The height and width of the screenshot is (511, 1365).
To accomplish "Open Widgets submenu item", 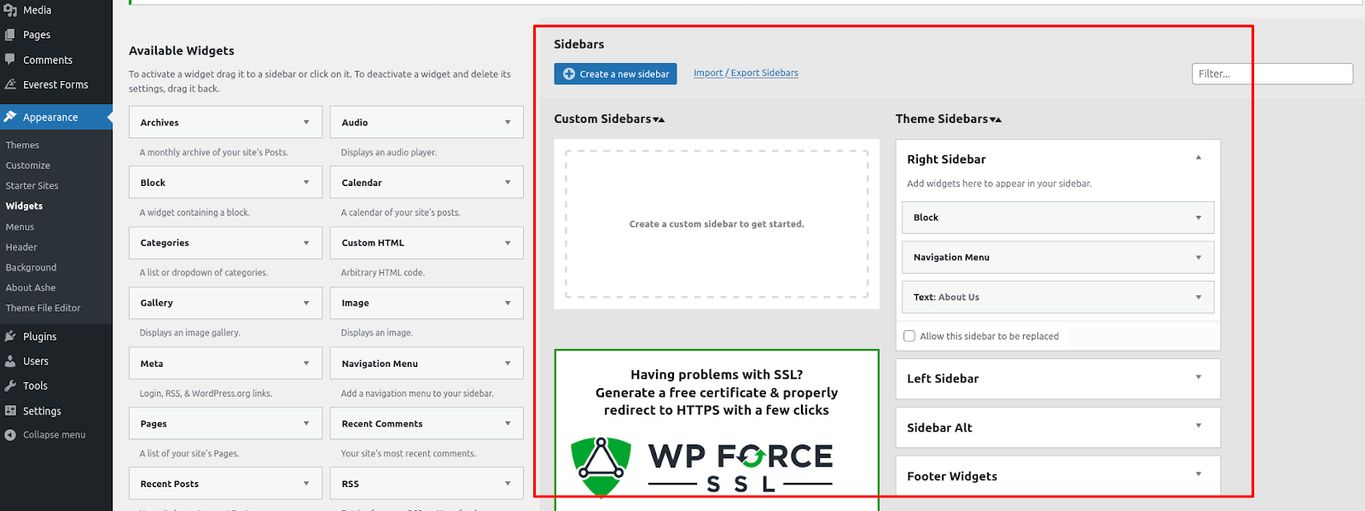I will pyautogui.click(x=25, y=206).
